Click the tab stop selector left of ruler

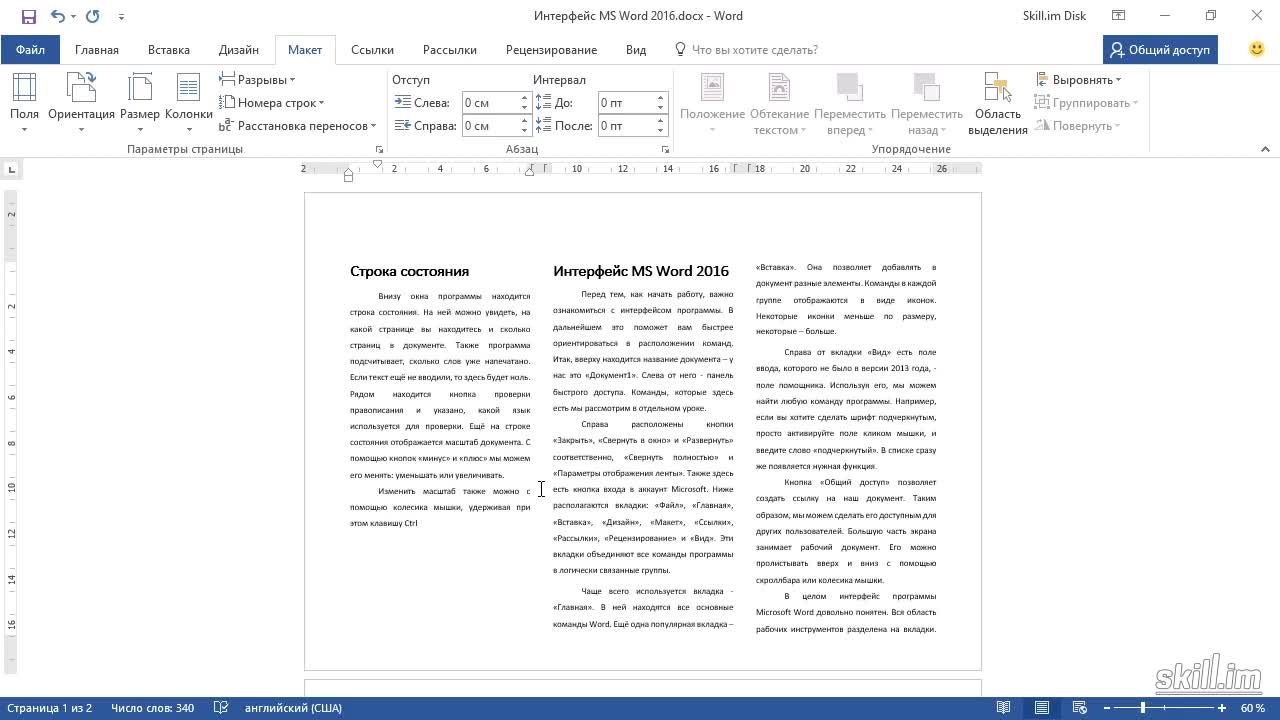click(11, 170)
